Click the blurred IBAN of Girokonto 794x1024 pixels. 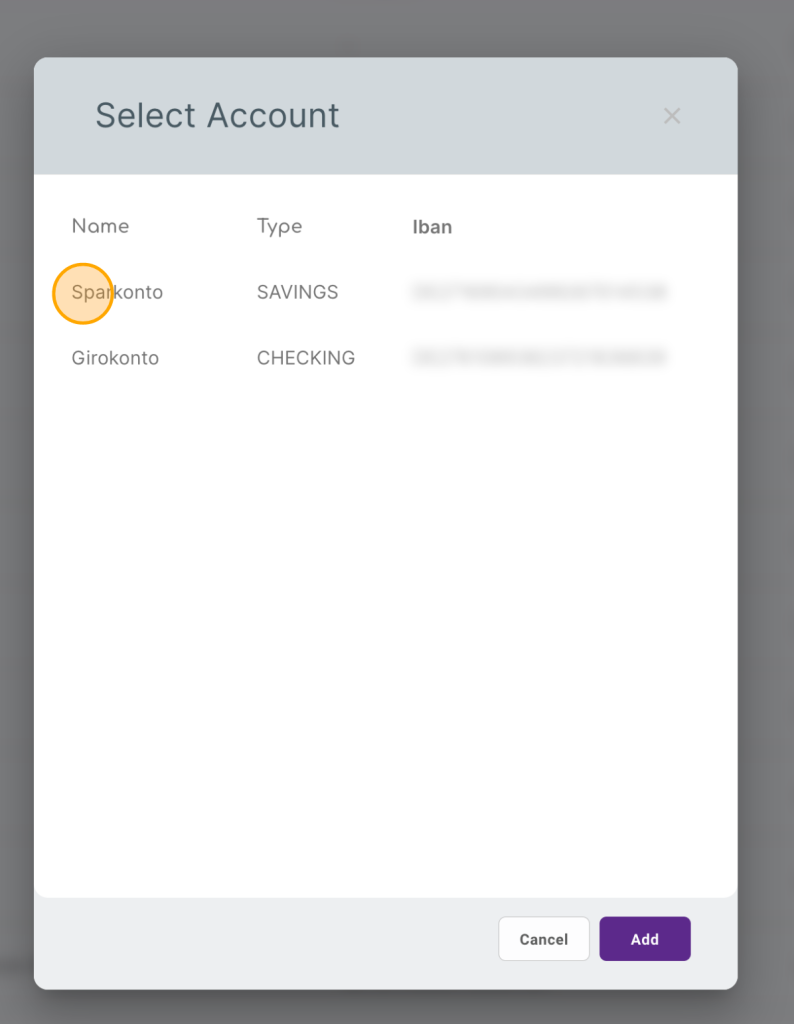pos(539,357)
